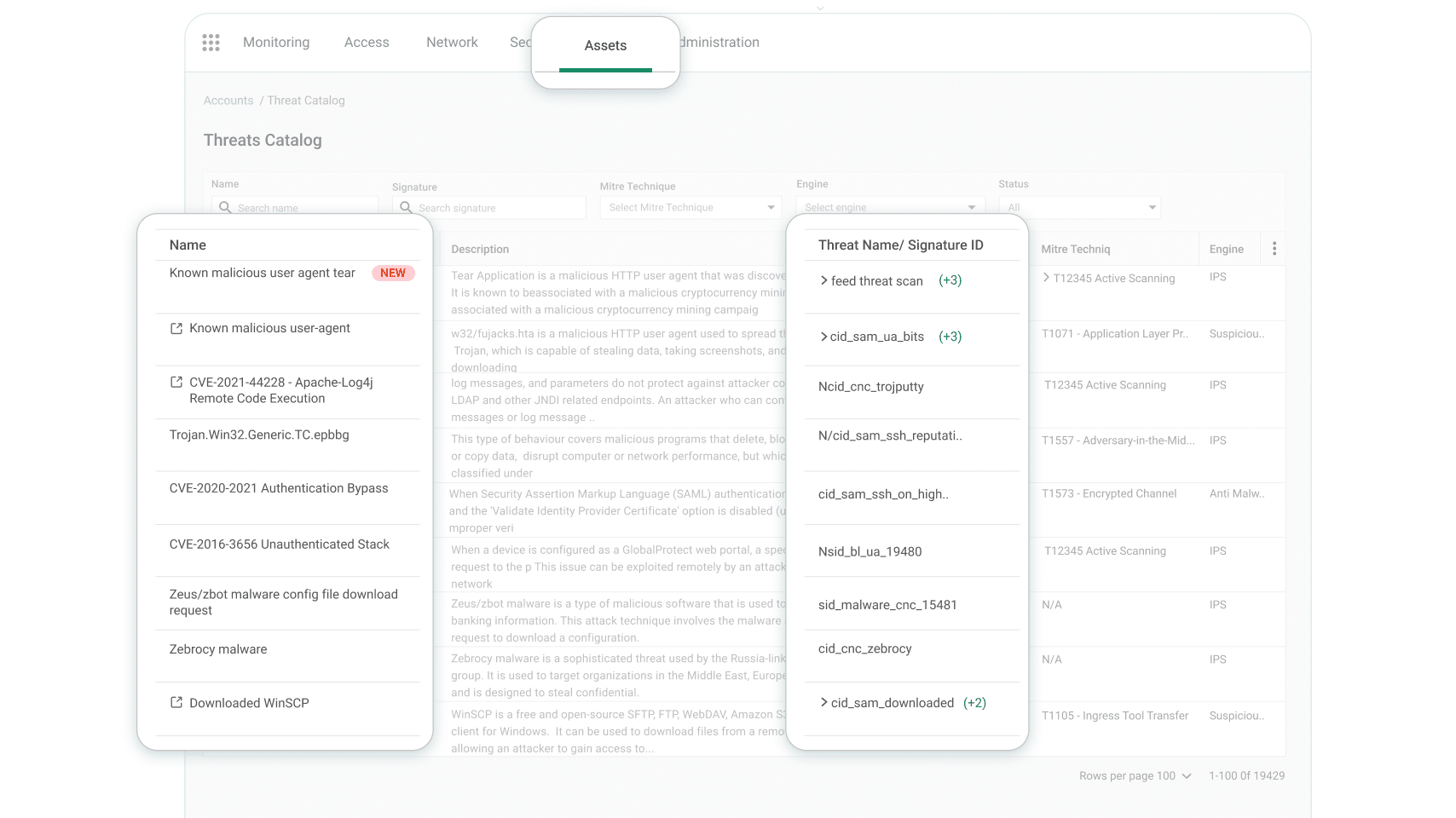Click 'T1071 - Application Layer Pr..' cell
This screenshot has width=1456, height=818.
tap(1115, 334)
